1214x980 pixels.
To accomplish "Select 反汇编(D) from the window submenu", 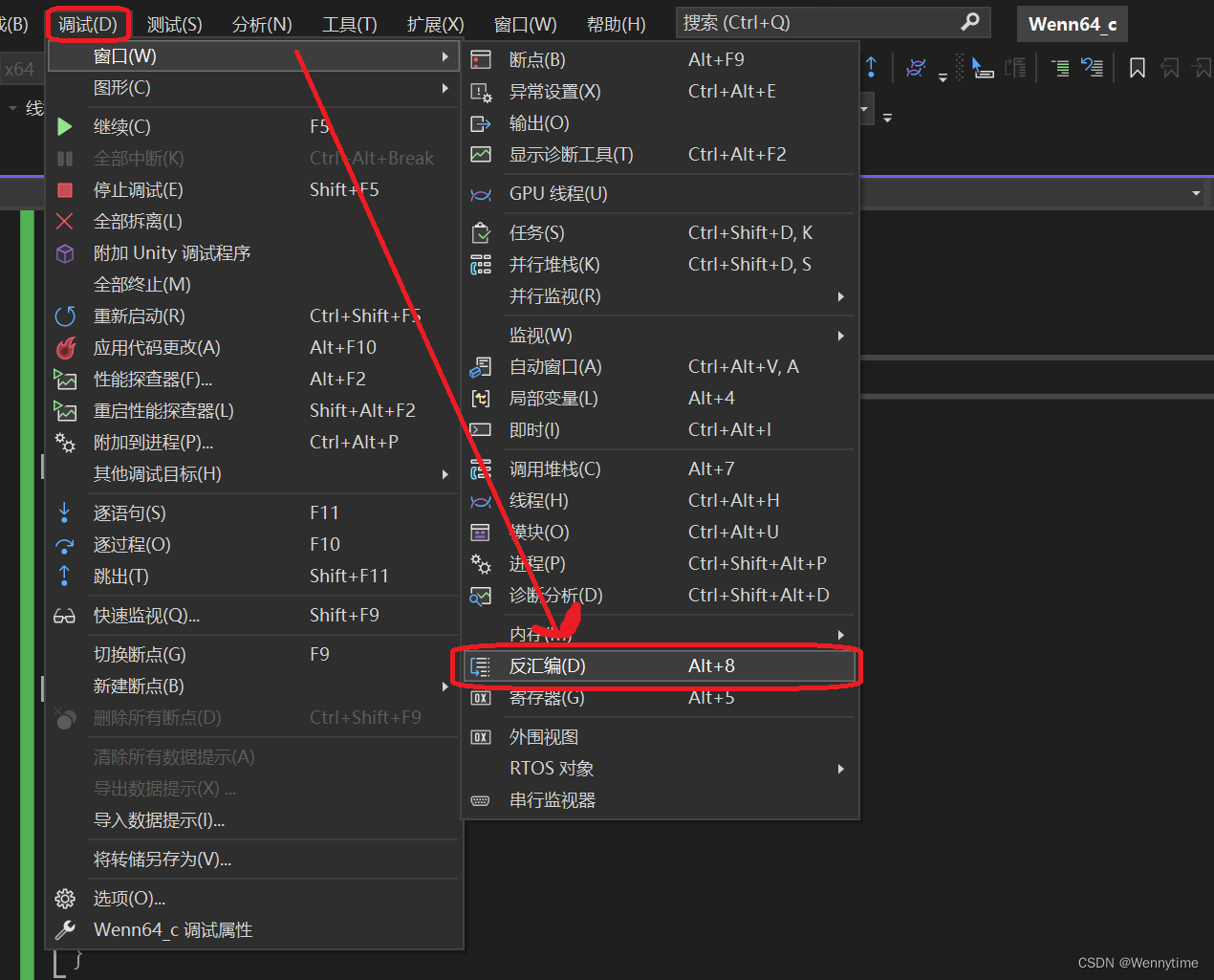I will coord(660,666).
